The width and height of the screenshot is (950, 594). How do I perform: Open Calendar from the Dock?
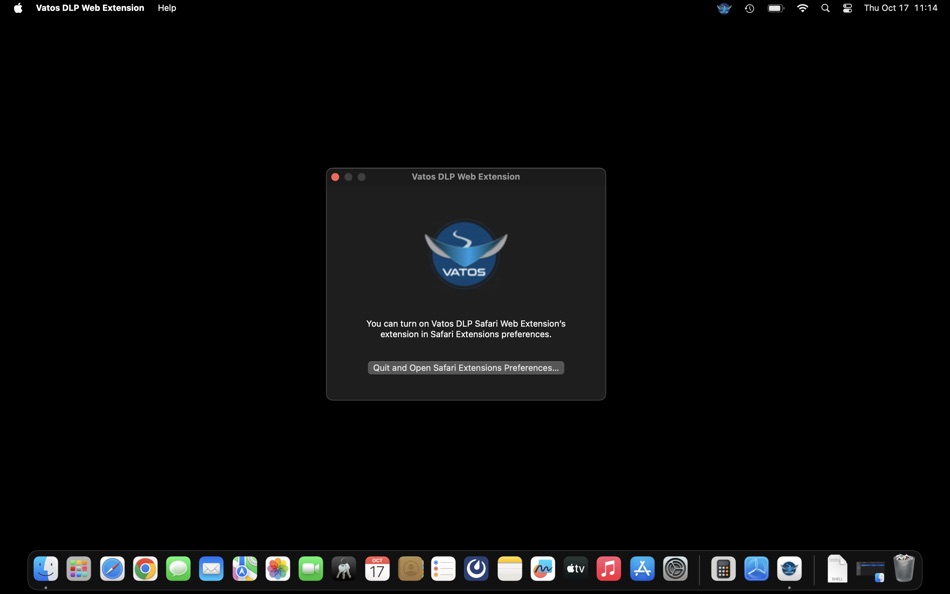377,569
